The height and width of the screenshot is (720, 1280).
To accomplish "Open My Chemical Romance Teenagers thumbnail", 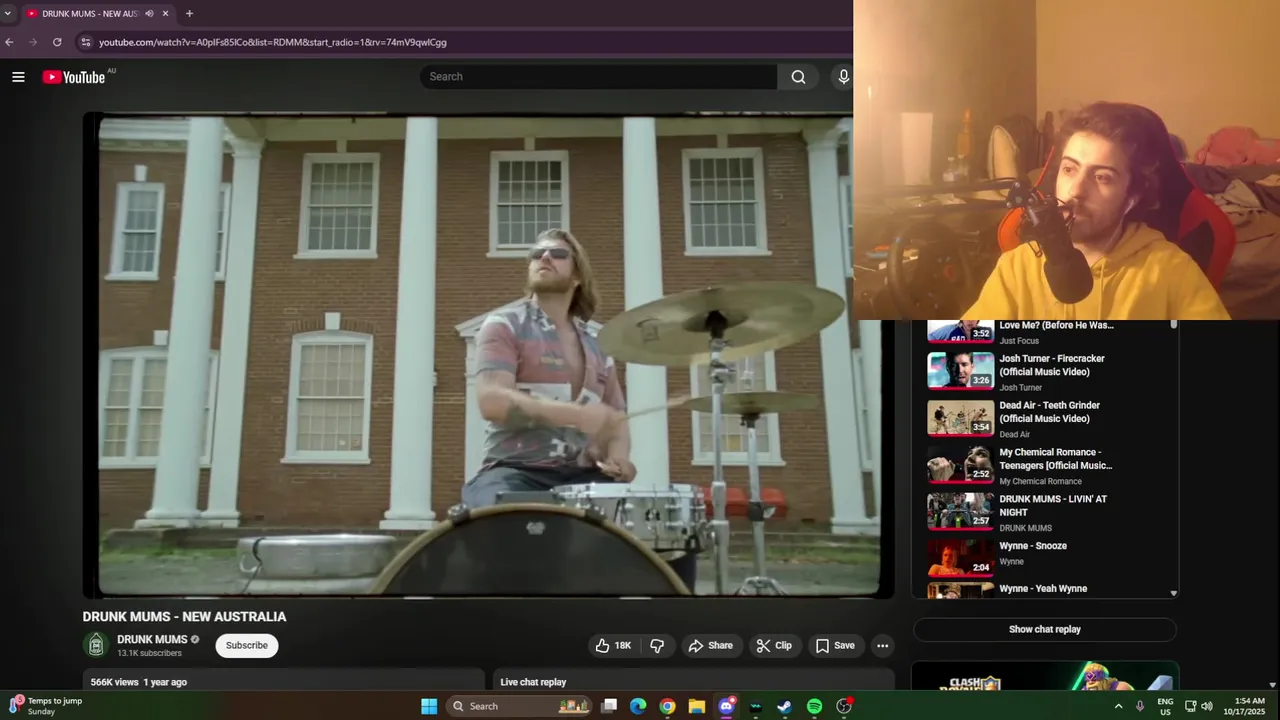I will tap(960, 465).
